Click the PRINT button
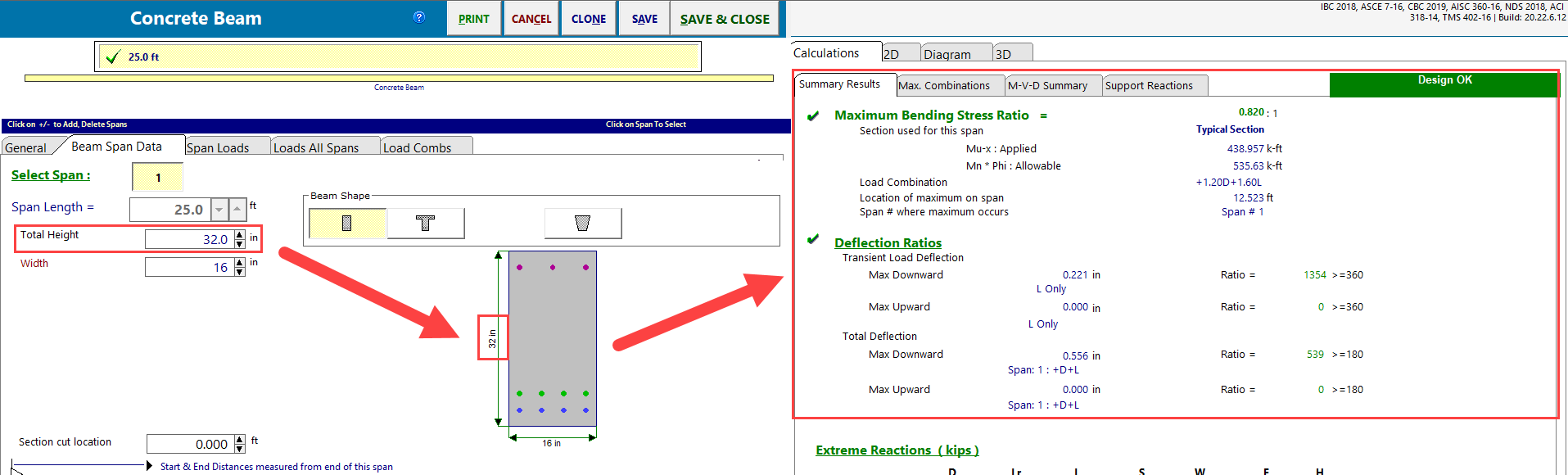 (473, 19)
